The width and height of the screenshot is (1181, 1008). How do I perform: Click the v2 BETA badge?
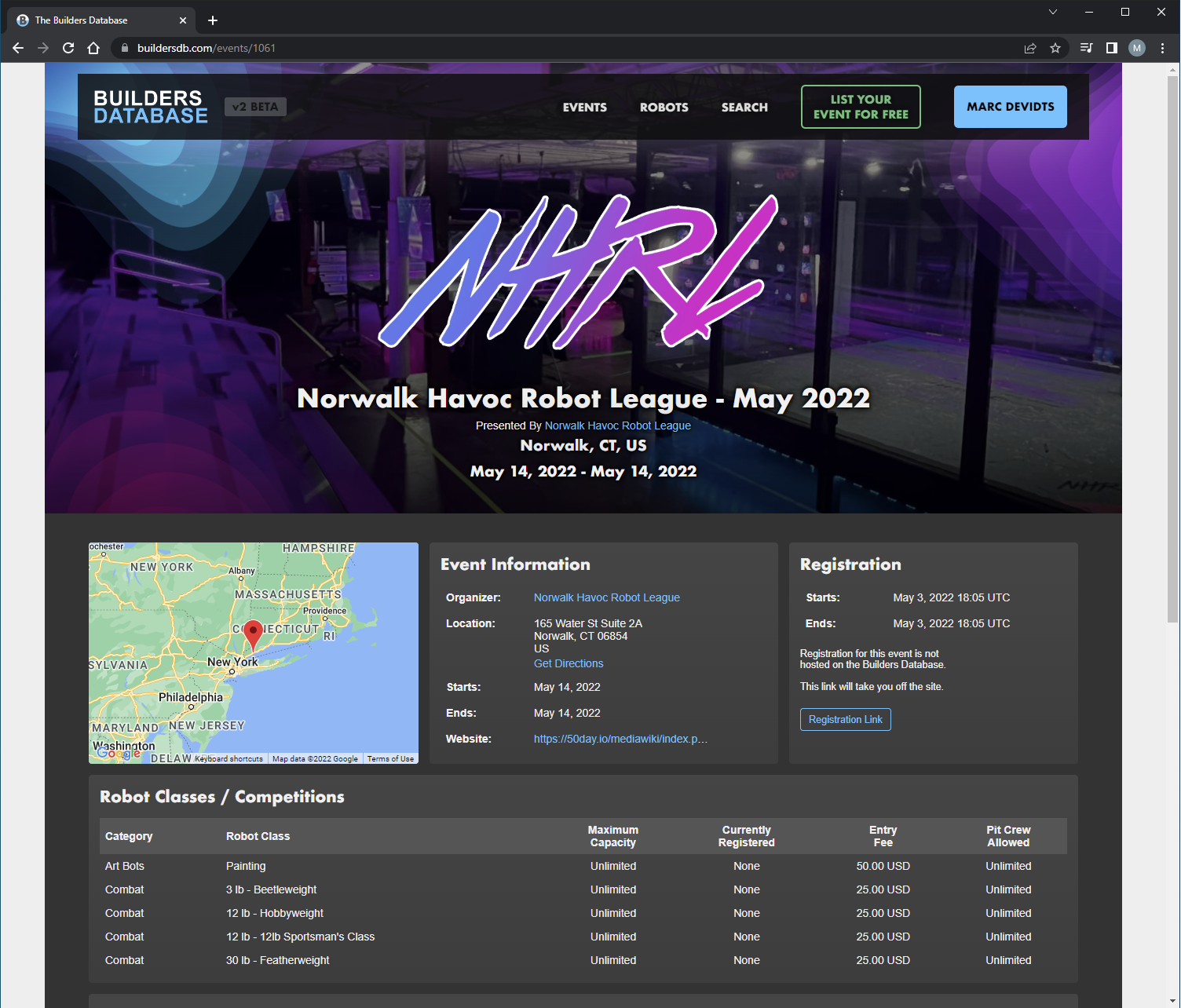tap(255, 107)
